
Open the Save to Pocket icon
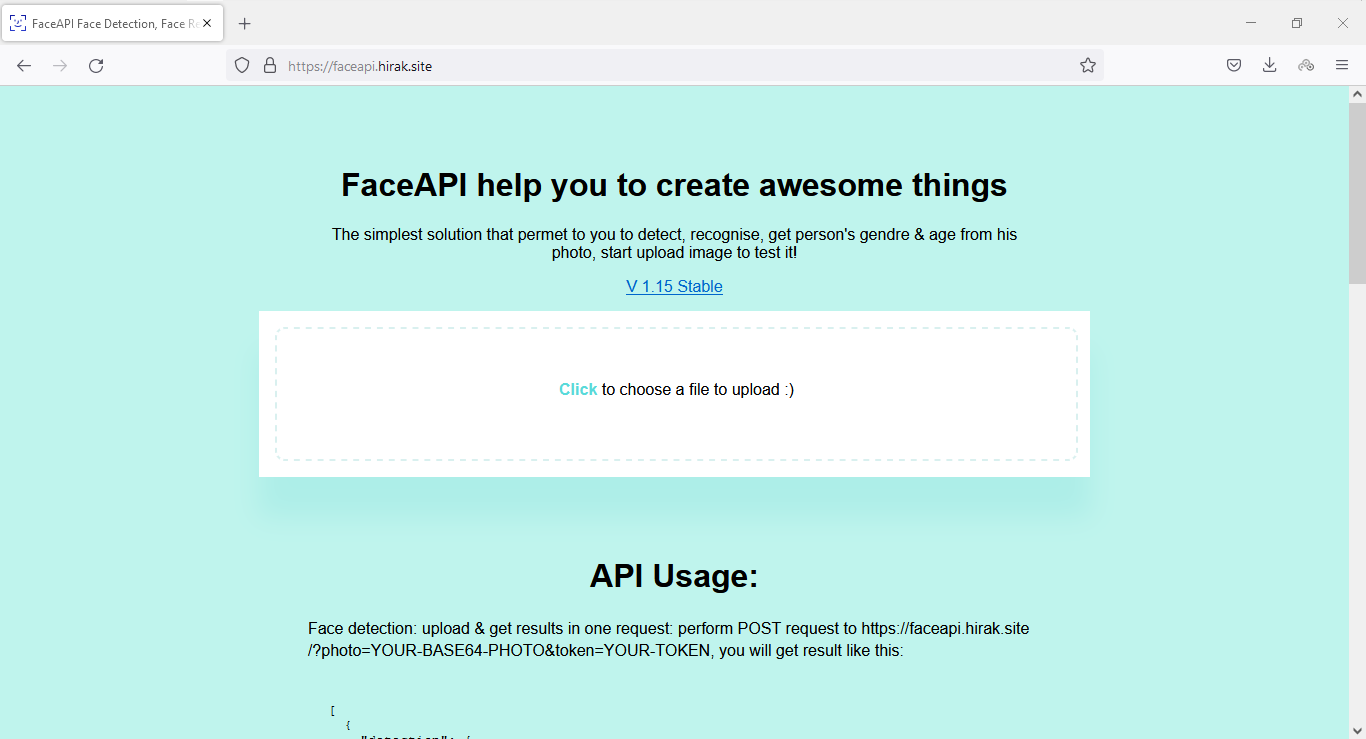1234,66
